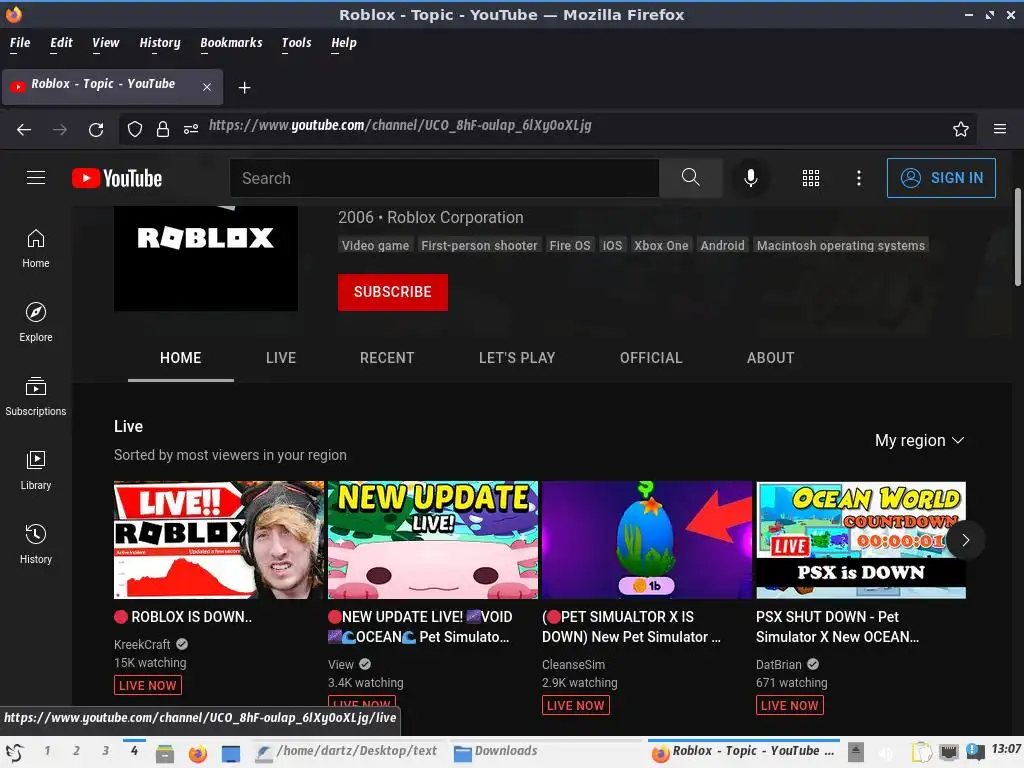Open the YouTube apps grid icon
This screenshot has width=1024, height=768.
click(x=810, y=178)
